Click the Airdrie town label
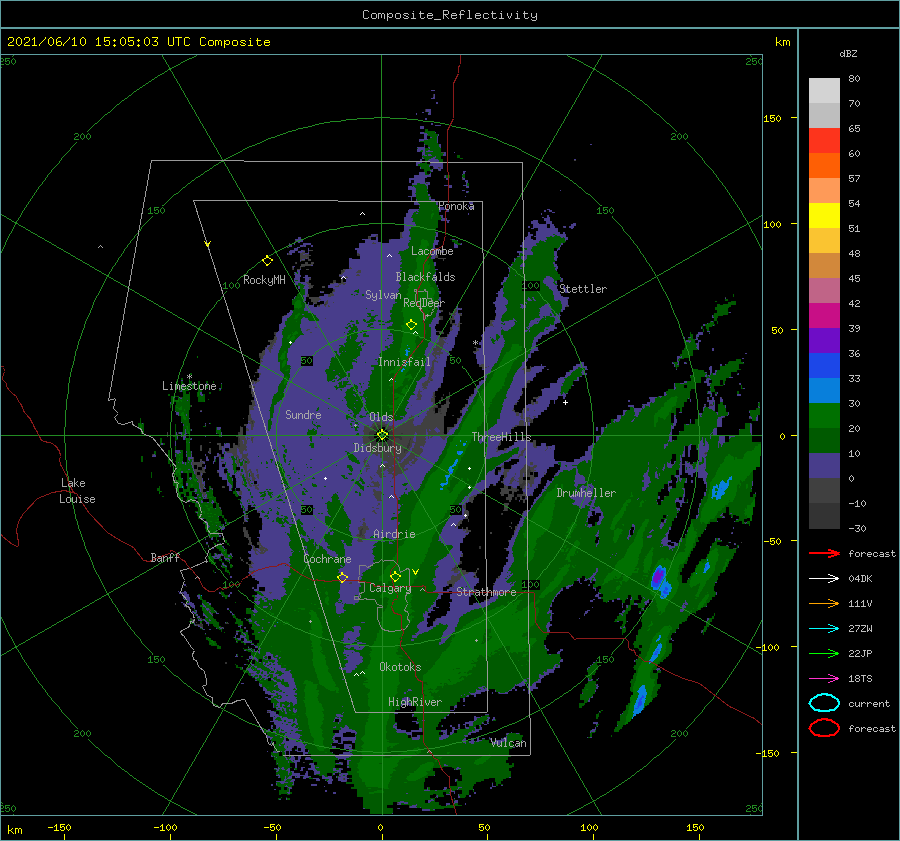This screenshot has width=900, height=841. point(394,534)
